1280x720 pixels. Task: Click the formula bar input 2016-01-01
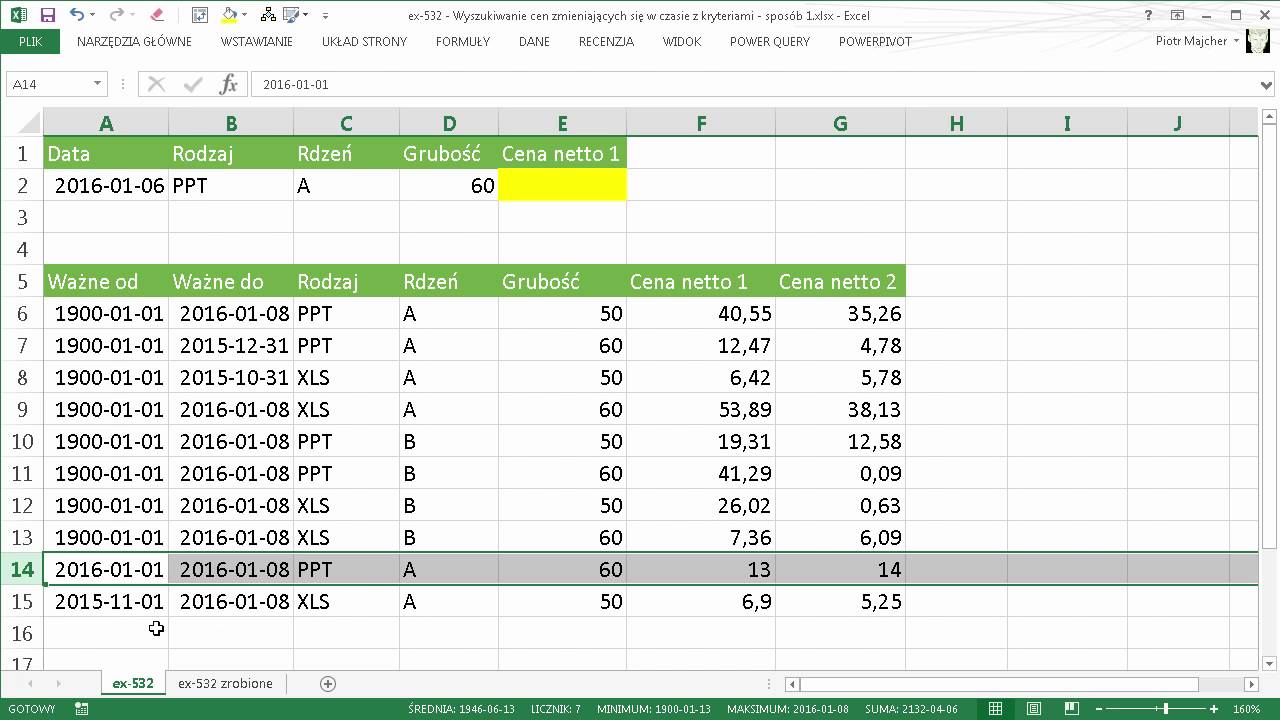coord(754,85)
